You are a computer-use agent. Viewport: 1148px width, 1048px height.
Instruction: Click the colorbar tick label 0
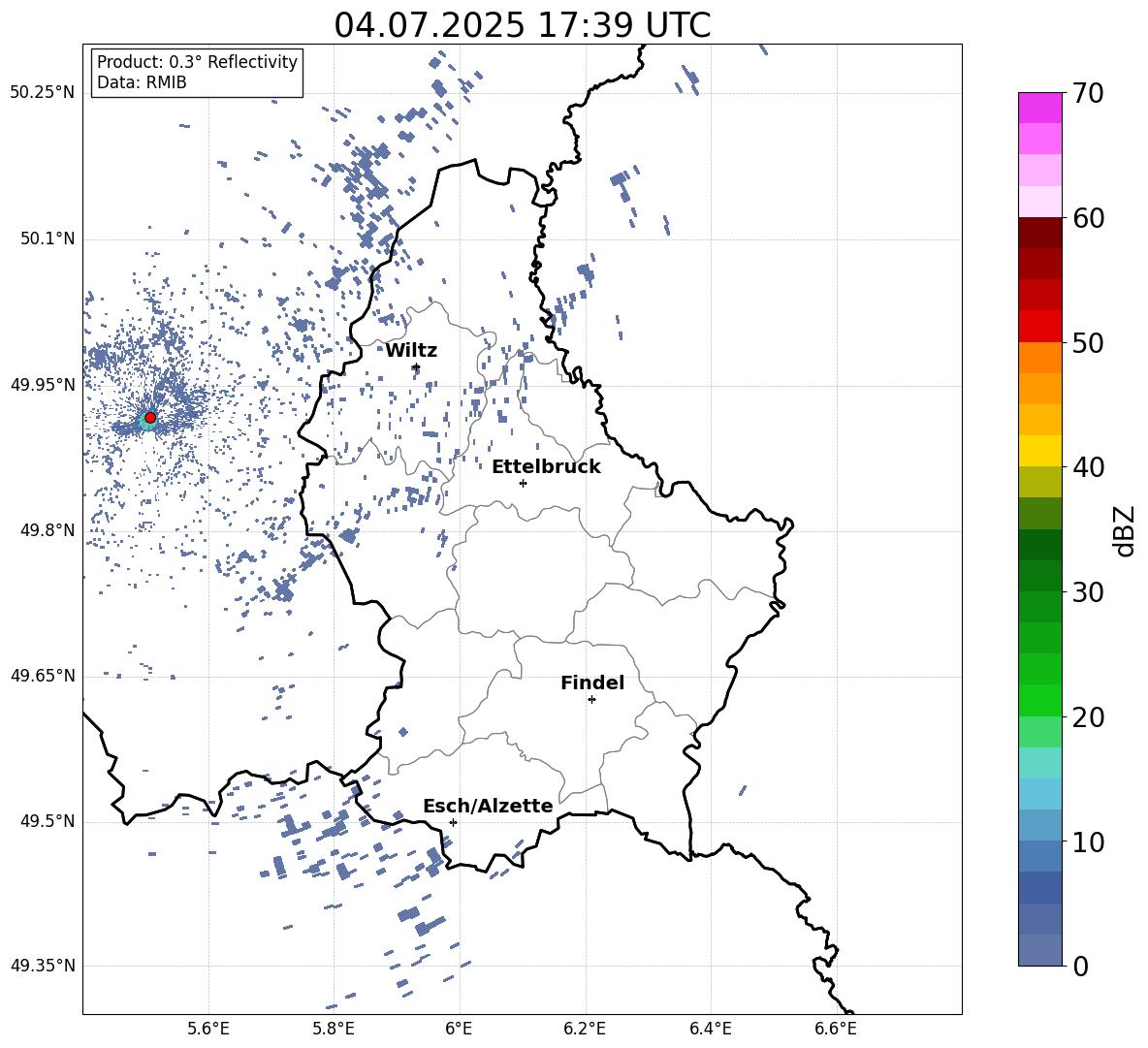pos(1080,966)
